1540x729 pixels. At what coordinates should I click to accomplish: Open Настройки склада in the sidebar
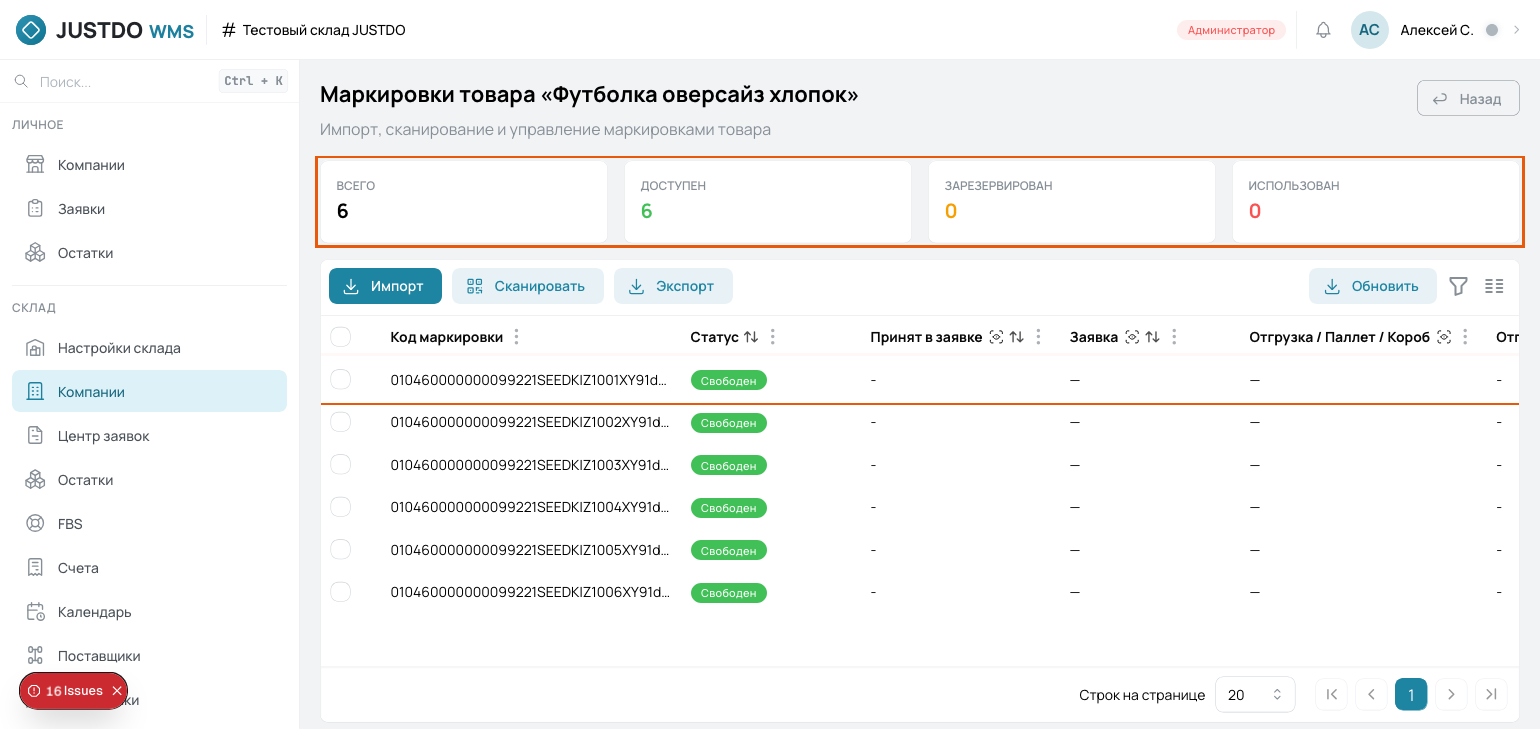click(x=150, y=348)
